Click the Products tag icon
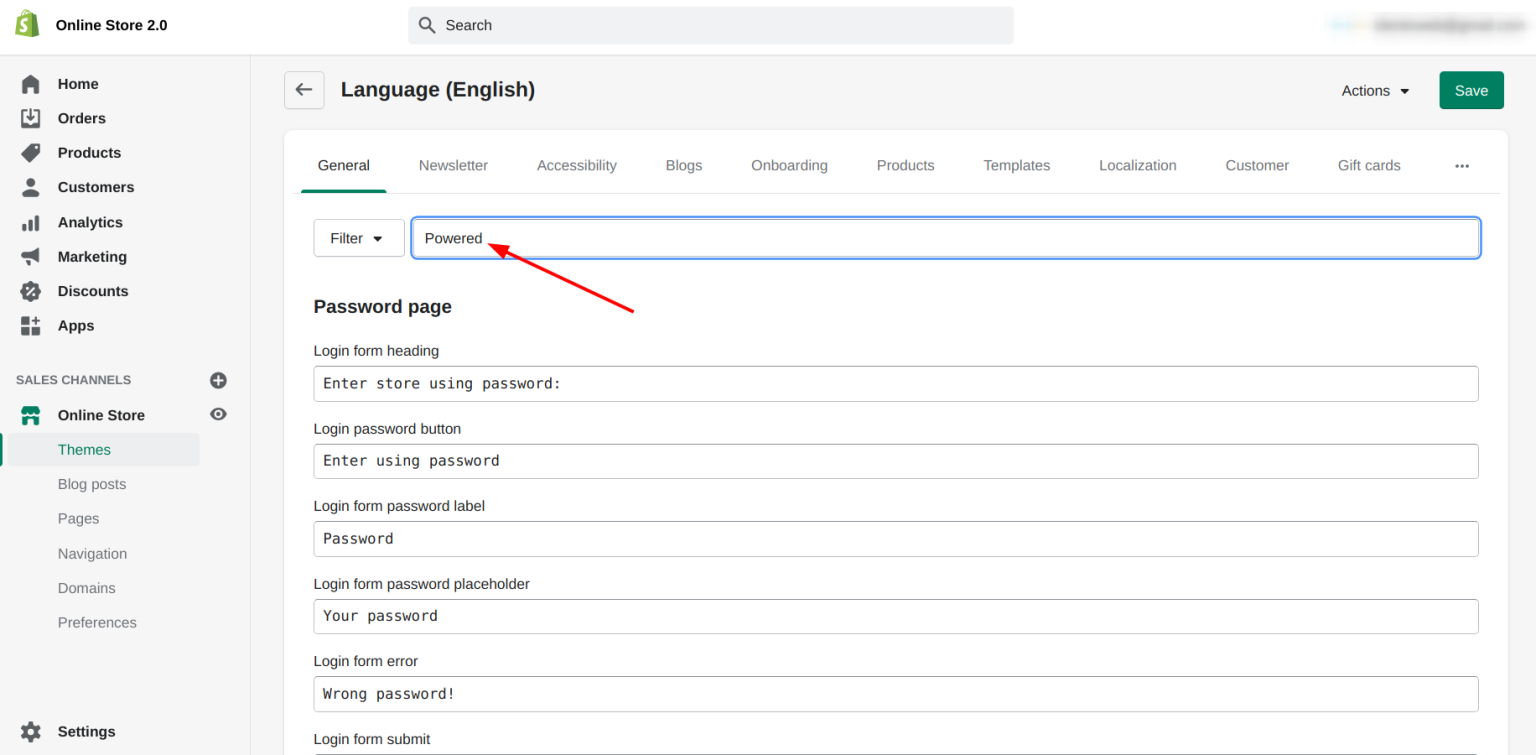Screen dimensions: 1536x755 pos(31,153)
